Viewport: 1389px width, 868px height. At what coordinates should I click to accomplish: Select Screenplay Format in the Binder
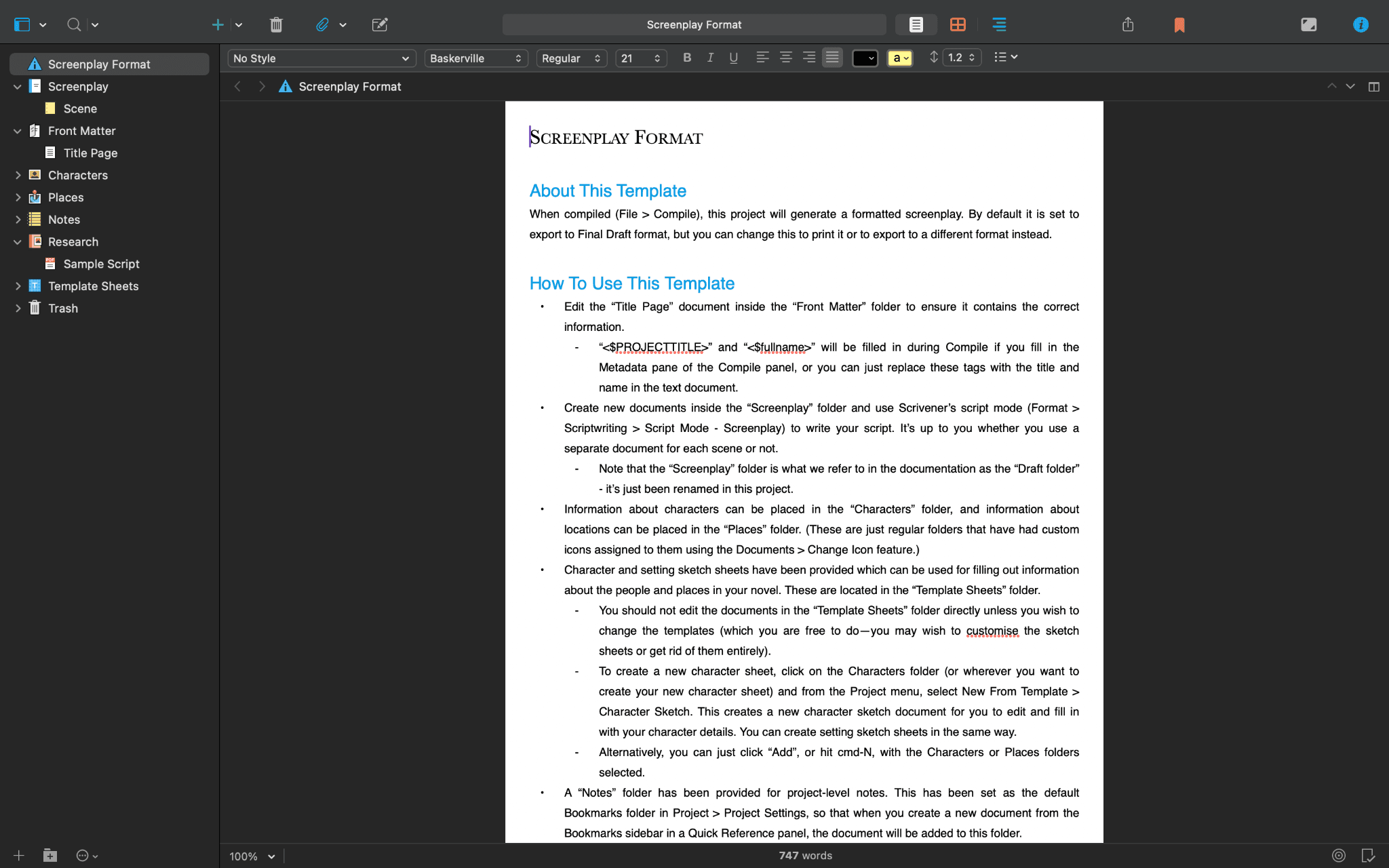point(98,64)
